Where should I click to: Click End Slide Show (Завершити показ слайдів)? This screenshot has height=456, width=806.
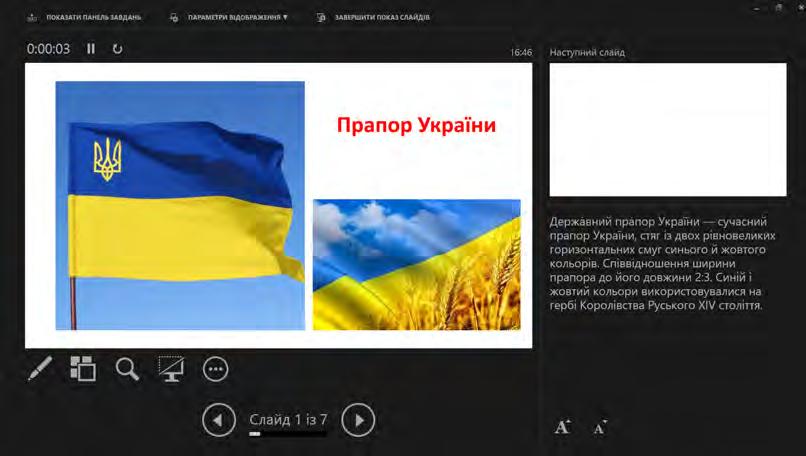pyautogui.click(x=373, y=17)
